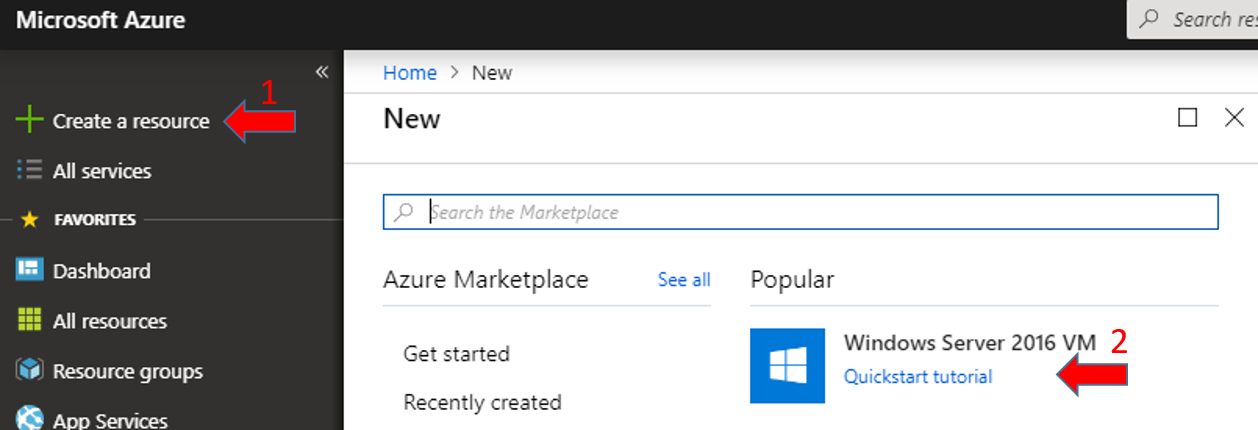Click the Microsoft Azure portal title

pos(100,20)
